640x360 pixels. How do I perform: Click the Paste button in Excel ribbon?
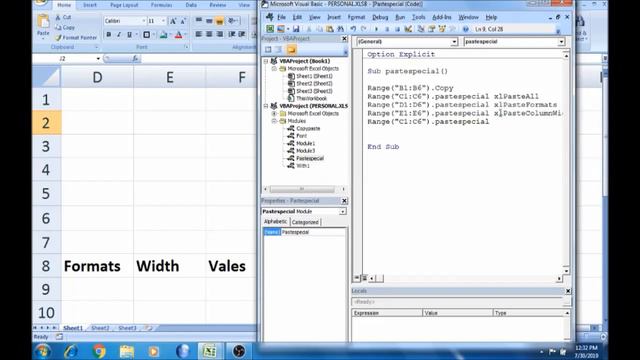point(43,26)
